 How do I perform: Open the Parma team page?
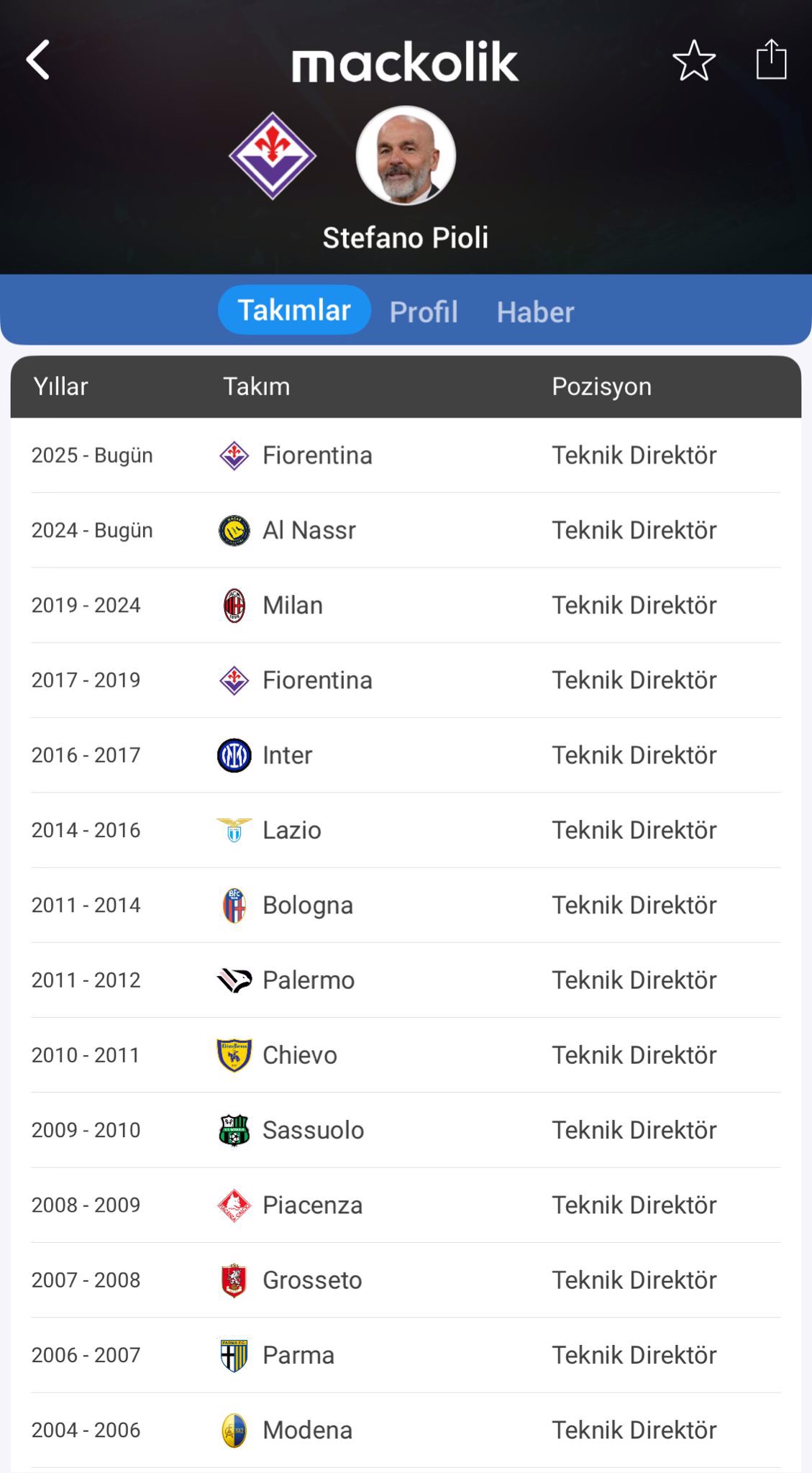coord(298,1355)
